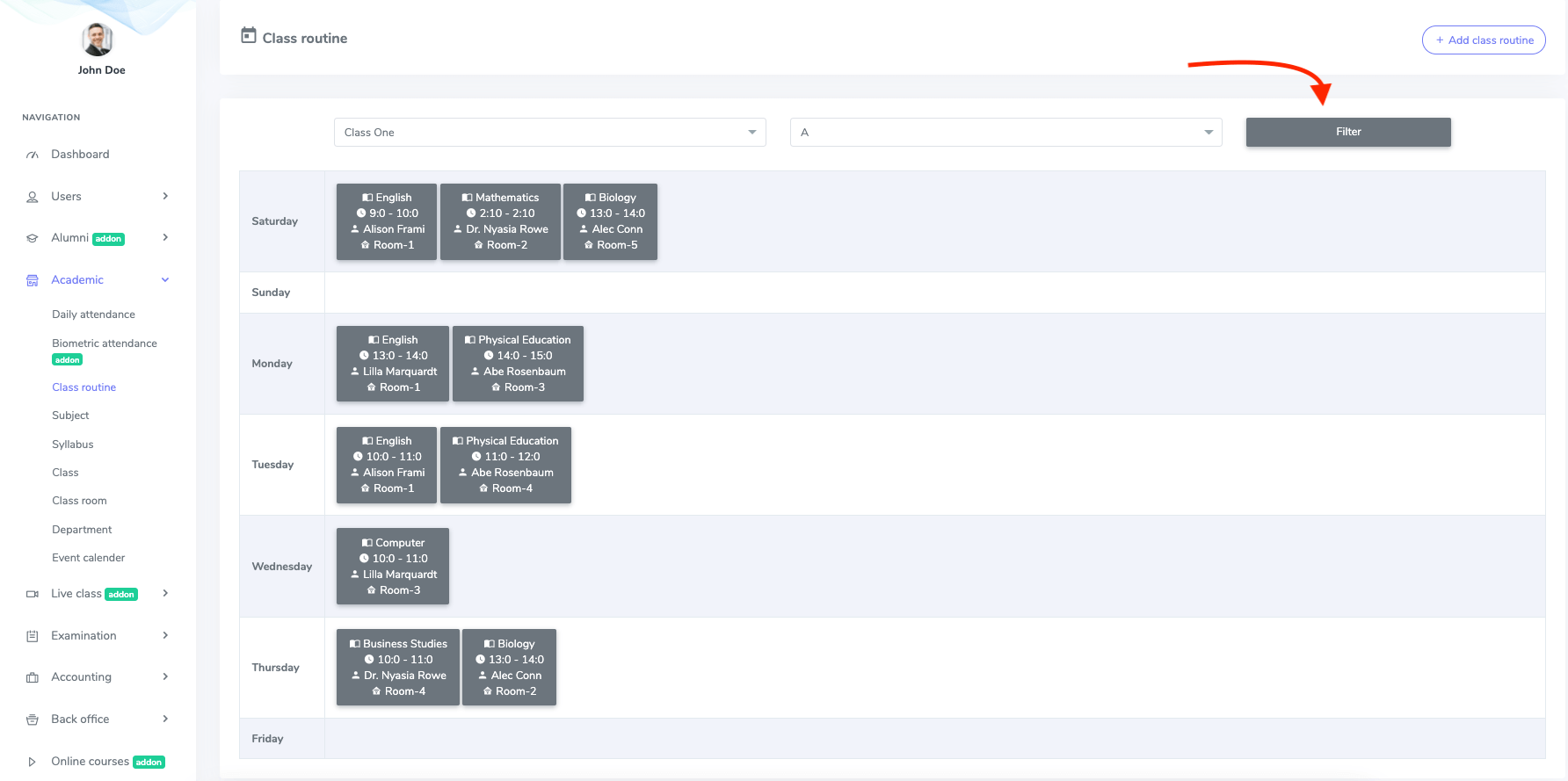The height and width of the screenshot is (781, 1568).
Task: Click the Accounting briefcase icon
Action: coord(33,677)
